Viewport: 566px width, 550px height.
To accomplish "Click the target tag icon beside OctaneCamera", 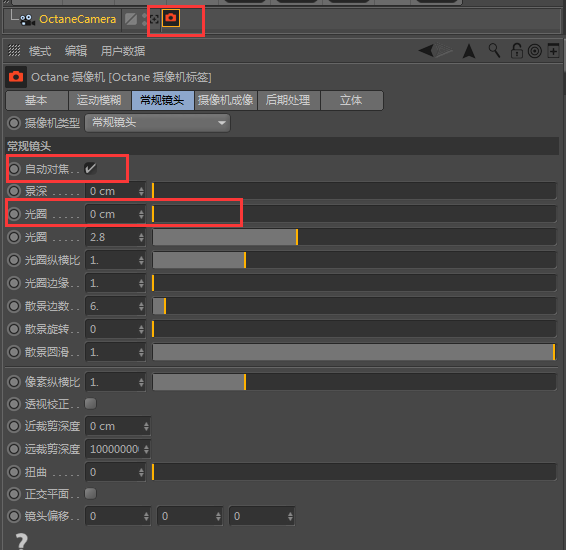I will [x=154, y=19].
